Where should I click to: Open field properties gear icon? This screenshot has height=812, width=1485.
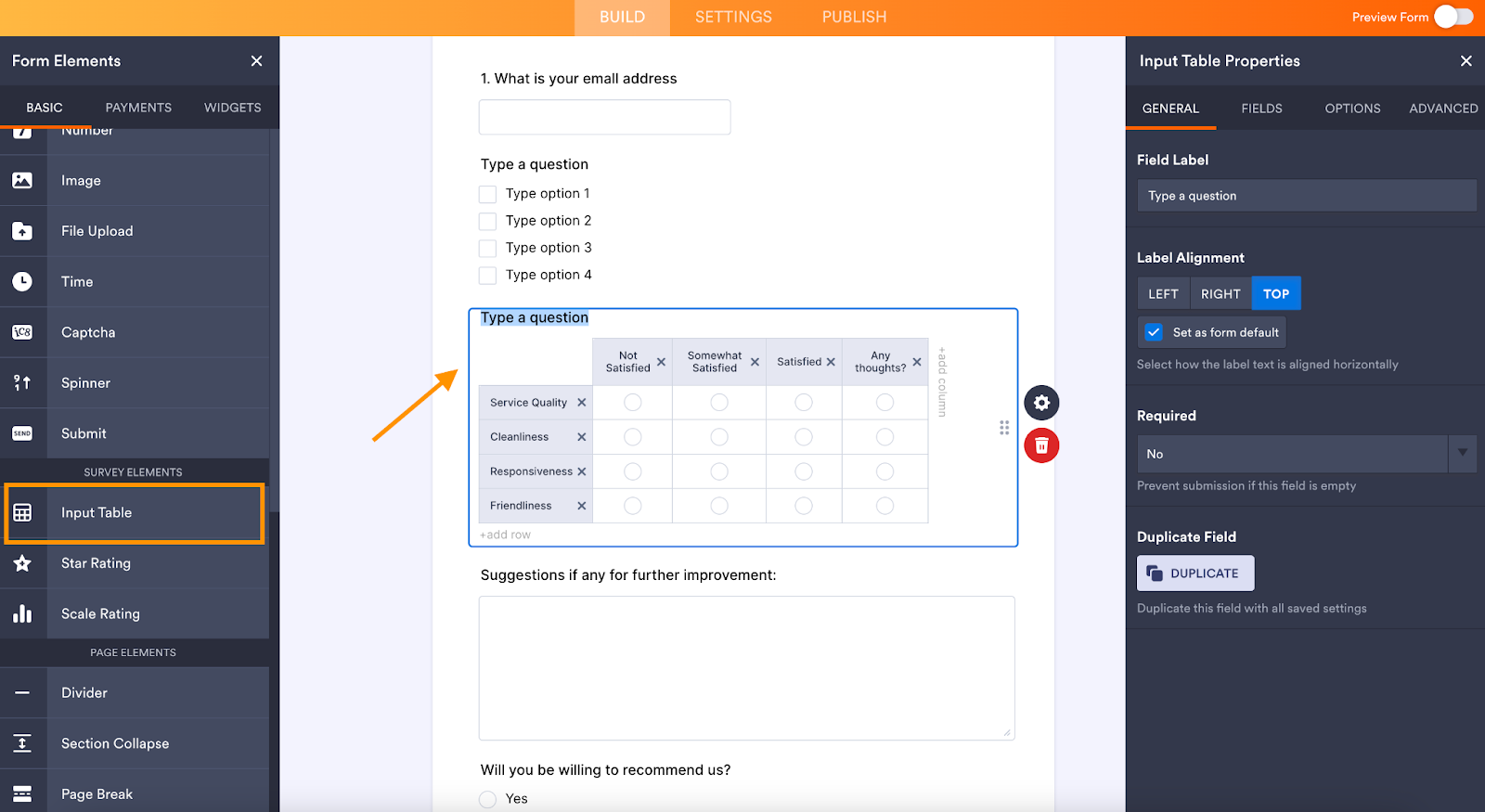tap(1041, 403)
